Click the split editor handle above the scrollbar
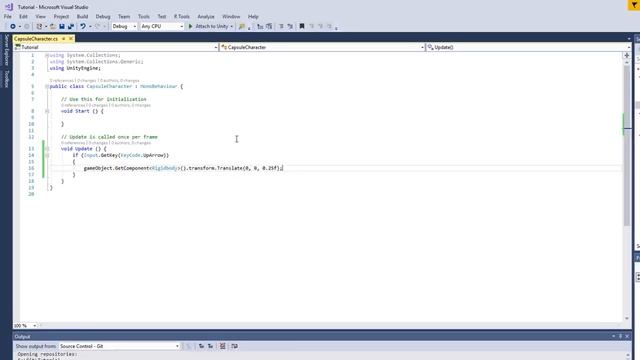The image size is (640, 360). coord(627,56)
